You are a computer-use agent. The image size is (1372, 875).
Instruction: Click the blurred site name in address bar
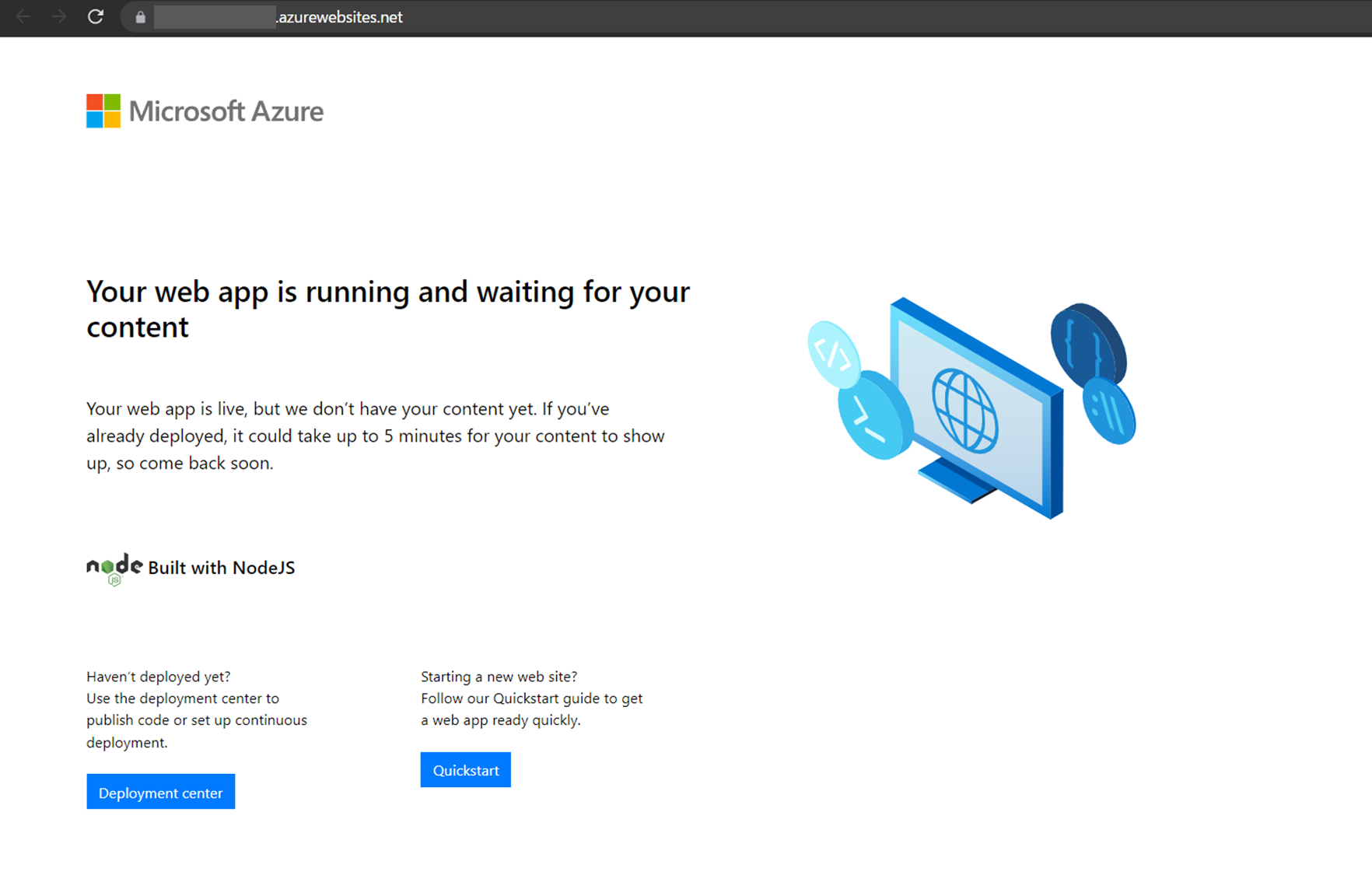tap(214, 17)
